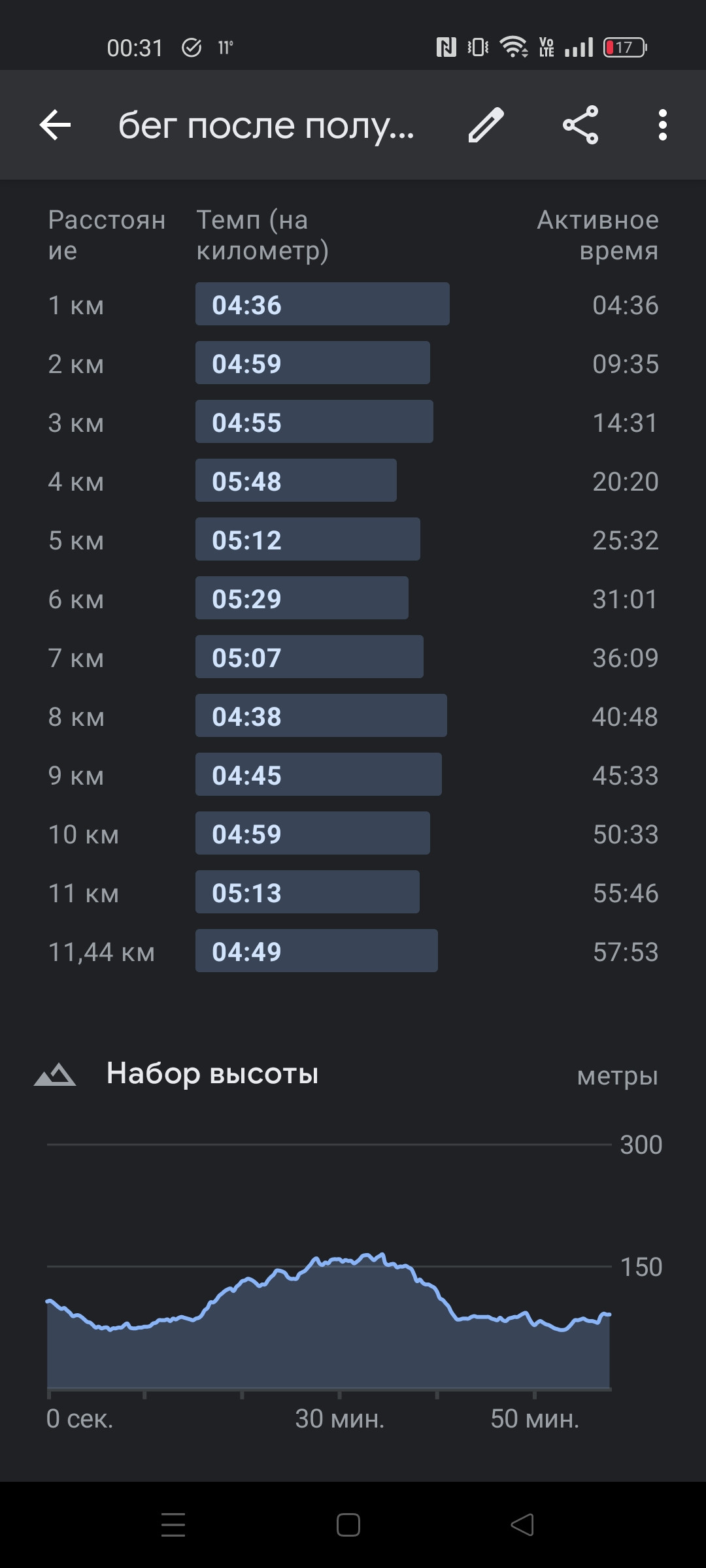Select the 8 км pace bar 04:38
The height and width of the screenshot is (1568, 706).
point(321,716)
